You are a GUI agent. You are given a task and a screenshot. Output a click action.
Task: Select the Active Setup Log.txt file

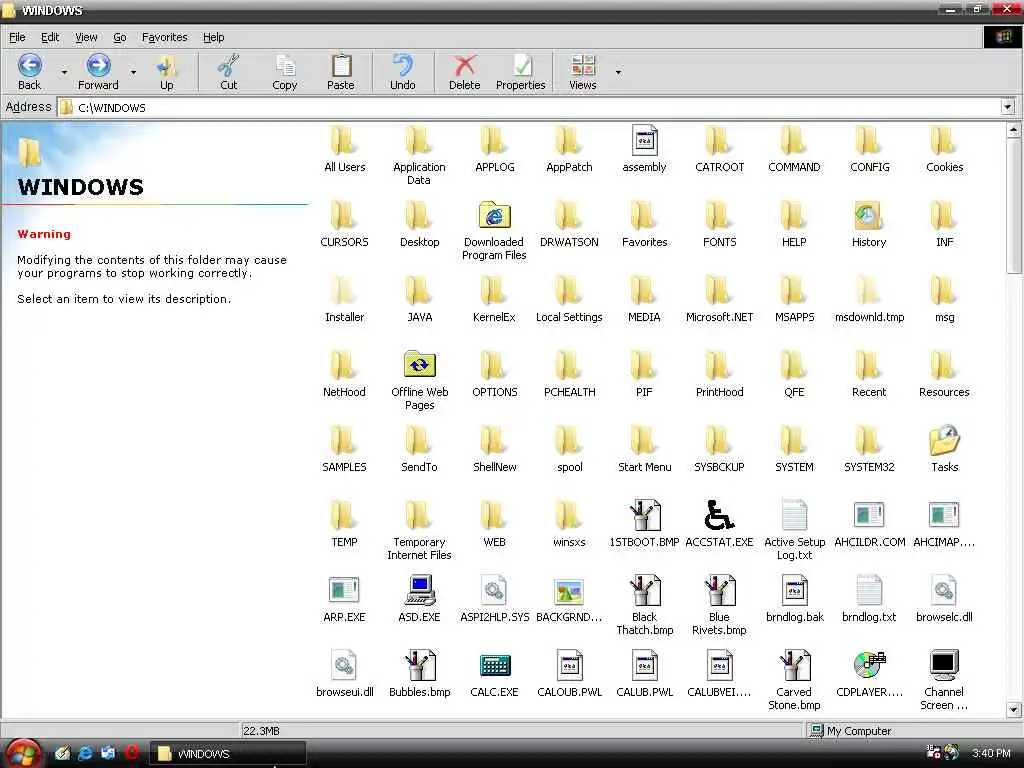tap(795, 530)
